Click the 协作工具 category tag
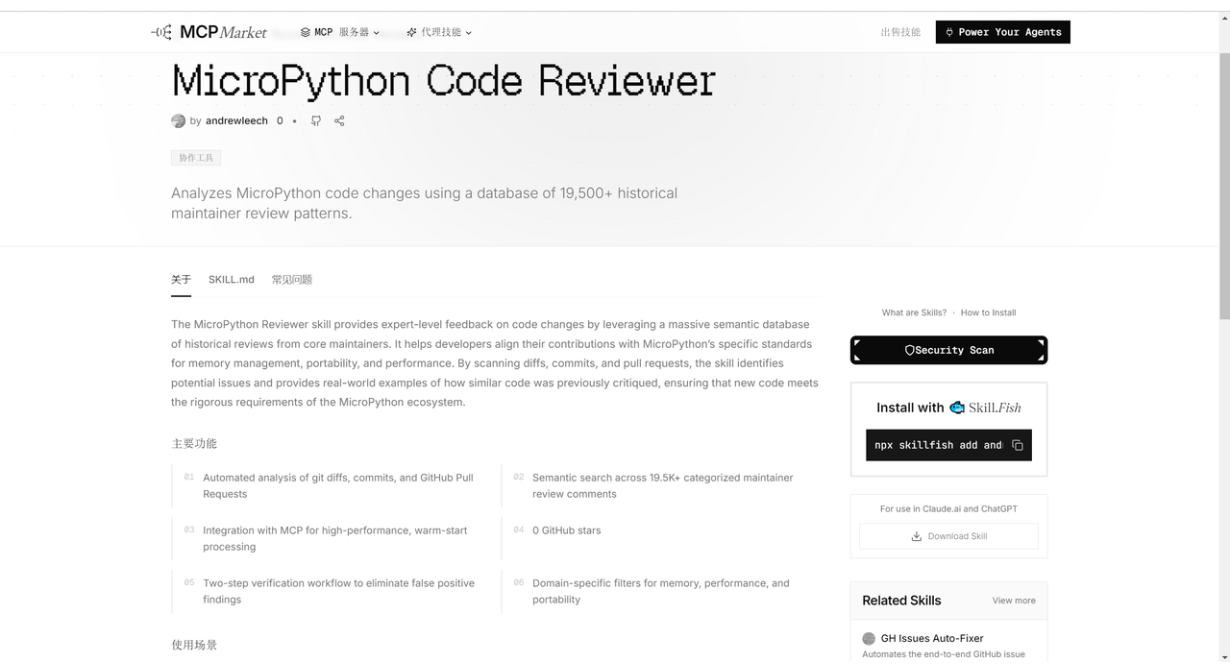Viewport: 1230px width, 672px height. tap(196, 158)
